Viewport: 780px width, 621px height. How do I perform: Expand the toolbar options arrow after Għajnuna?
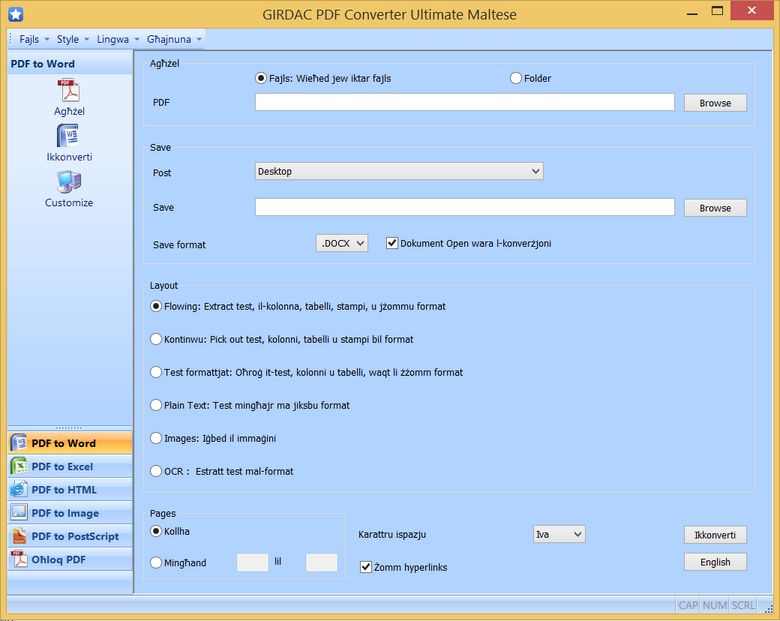(199, 39)
